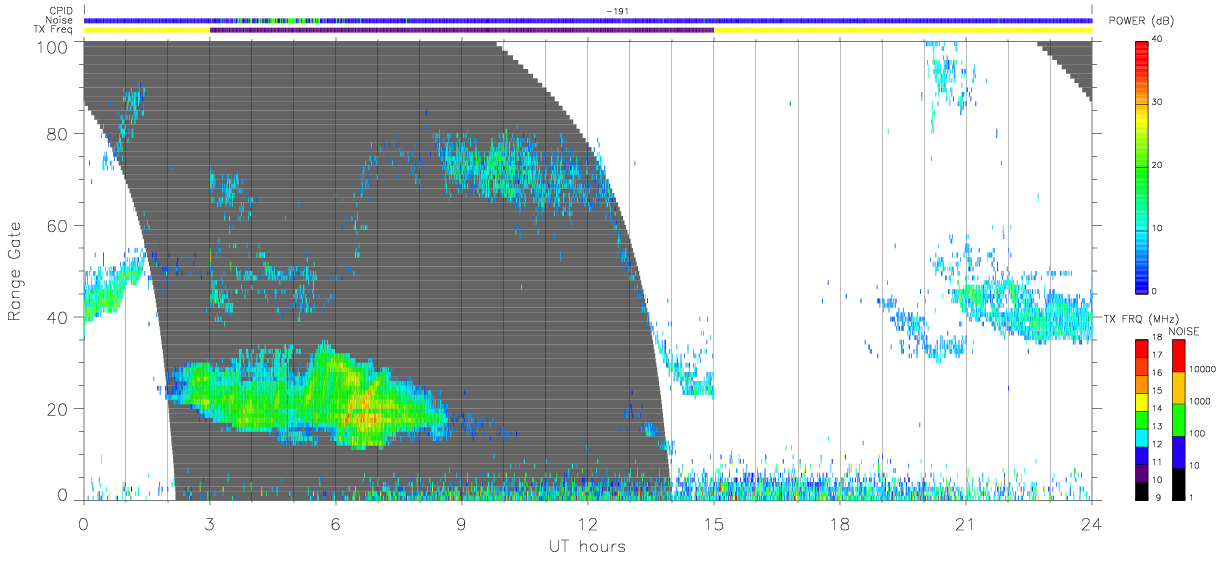This screenshot has height=567, width=1228.
Task: Click the 10000 tick on NOISE legend
Action: click(x=1202, y=370)
